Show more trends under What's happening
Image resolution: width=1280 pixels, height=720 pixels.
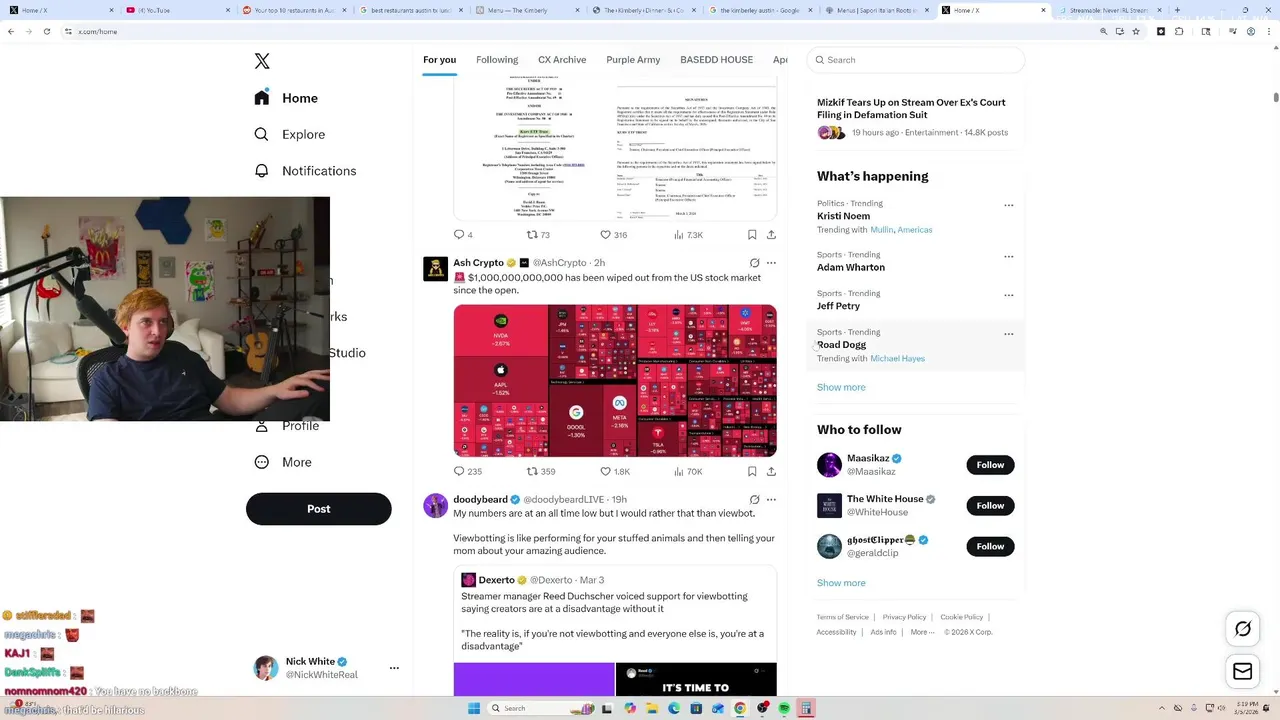pyautogui.click(x=841, y=387)
